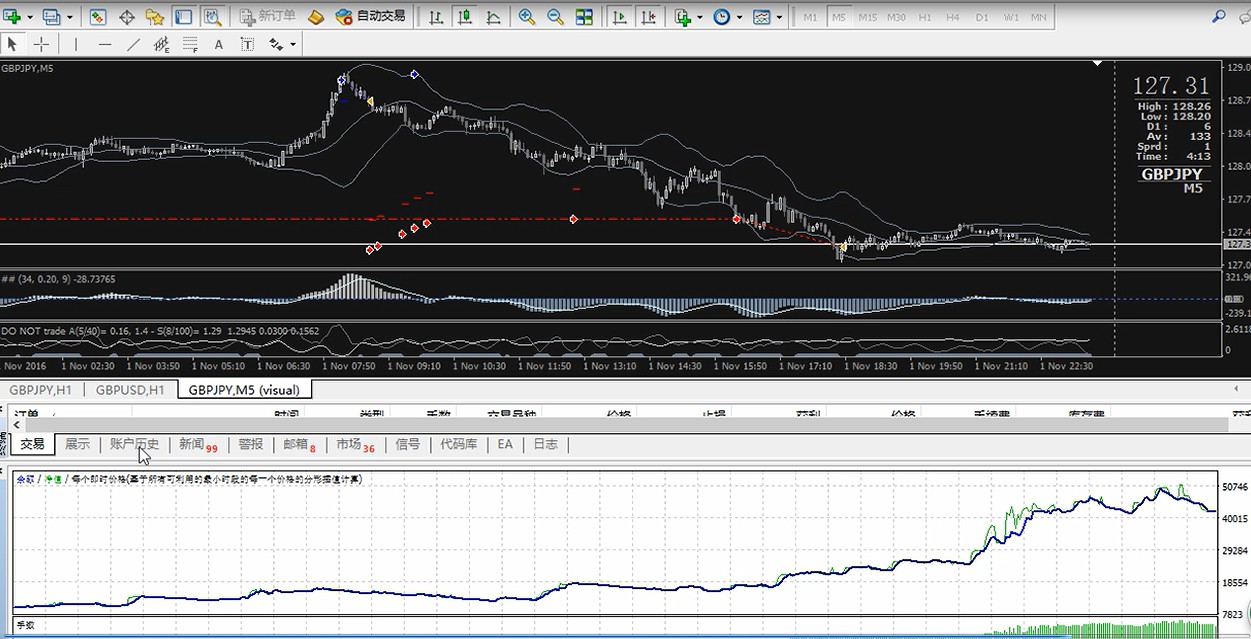
Task: Open the new chart dropdown arrow
Action: pyautogui.click(x=29, y=17)
